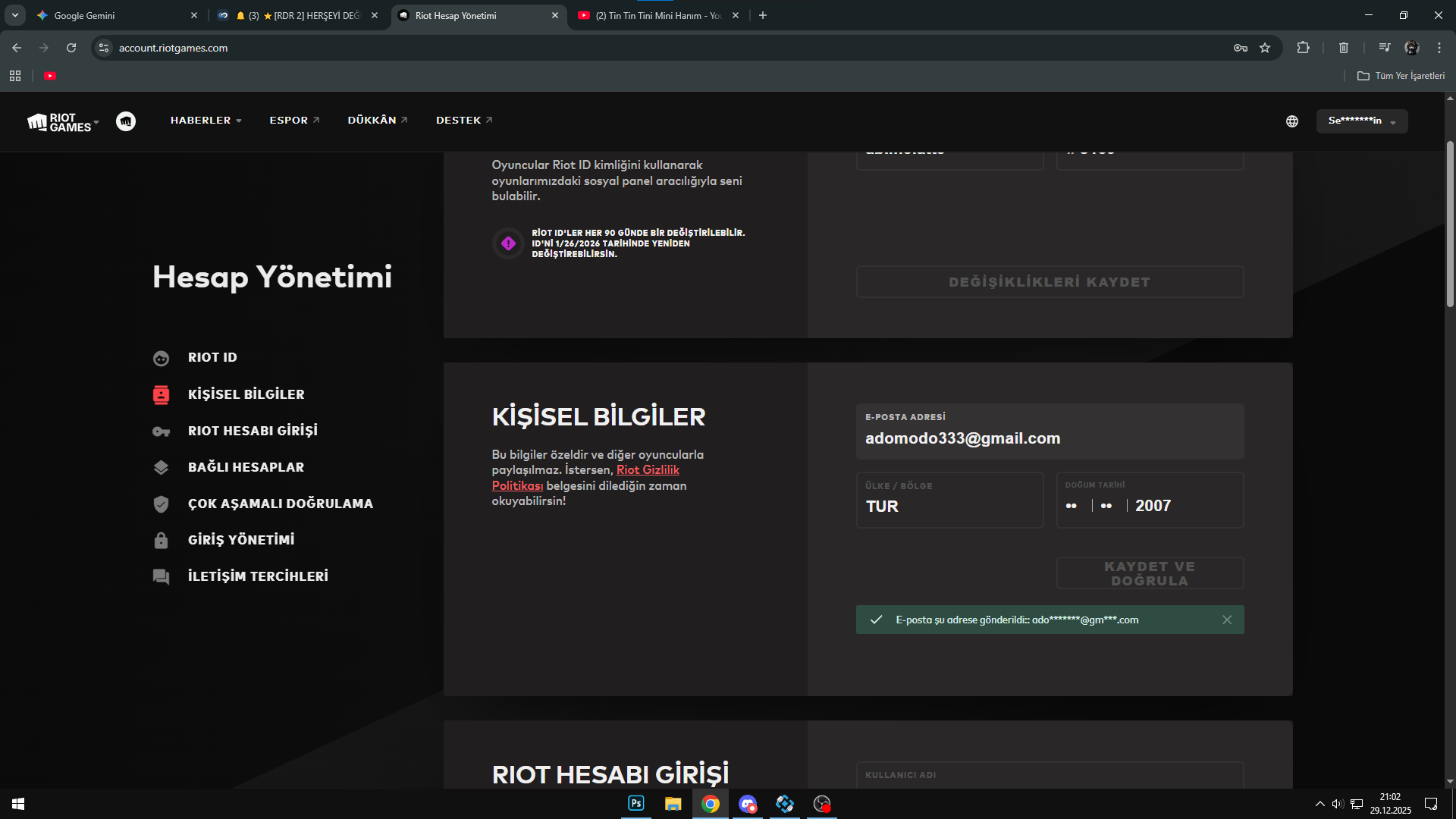Click the trash icon in Chrome toolbar
Image resolution: width=1456 pixels, height=819 pixels.
1344,48
